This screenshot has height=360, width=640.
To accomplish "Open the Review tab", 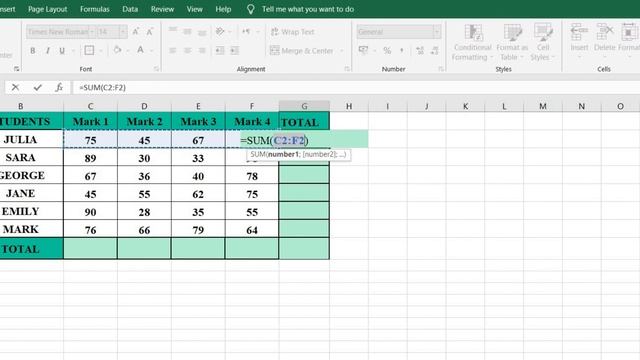I will 162,9.
